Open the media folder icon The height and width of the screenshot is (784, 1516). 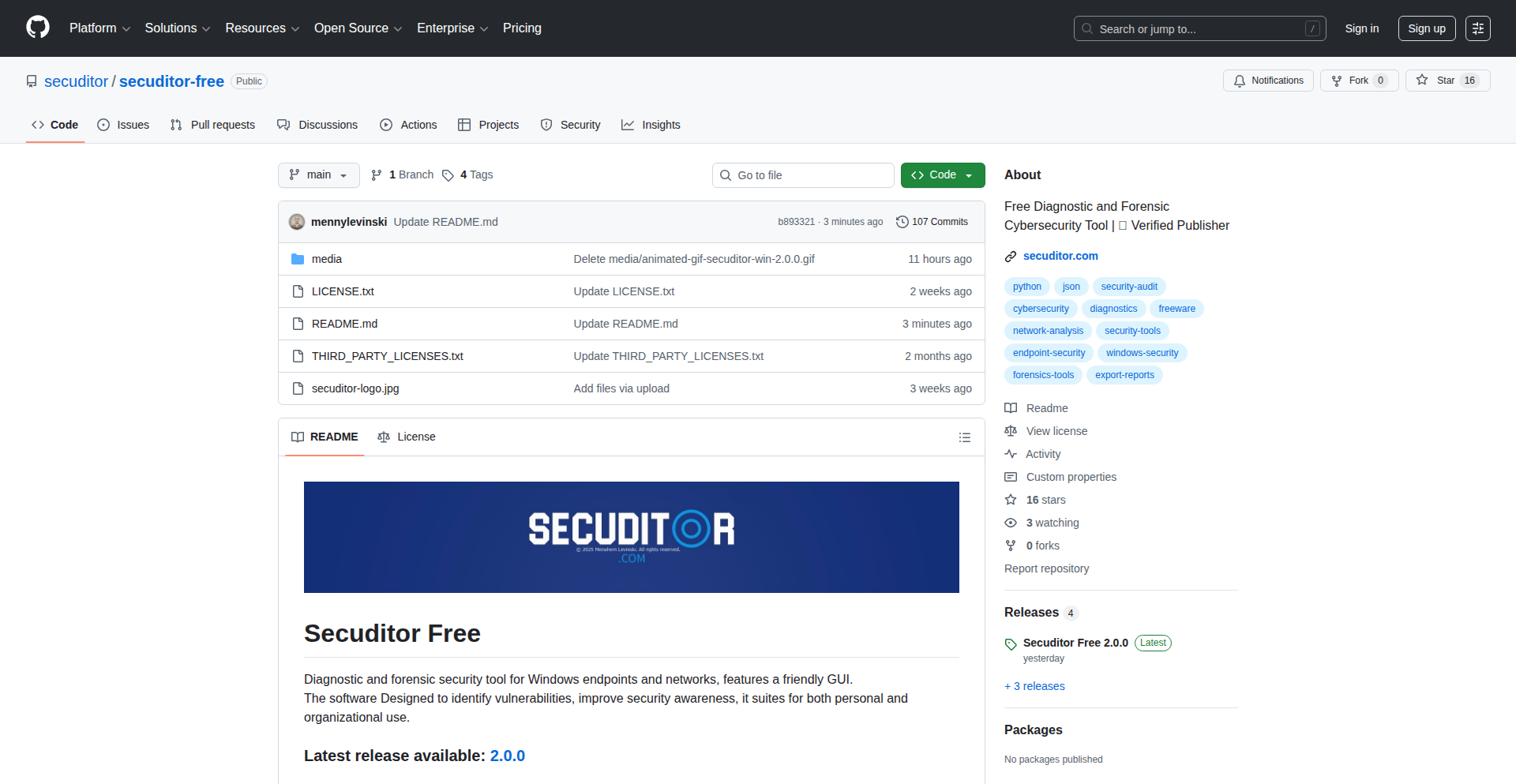click(x=298, y=259)
